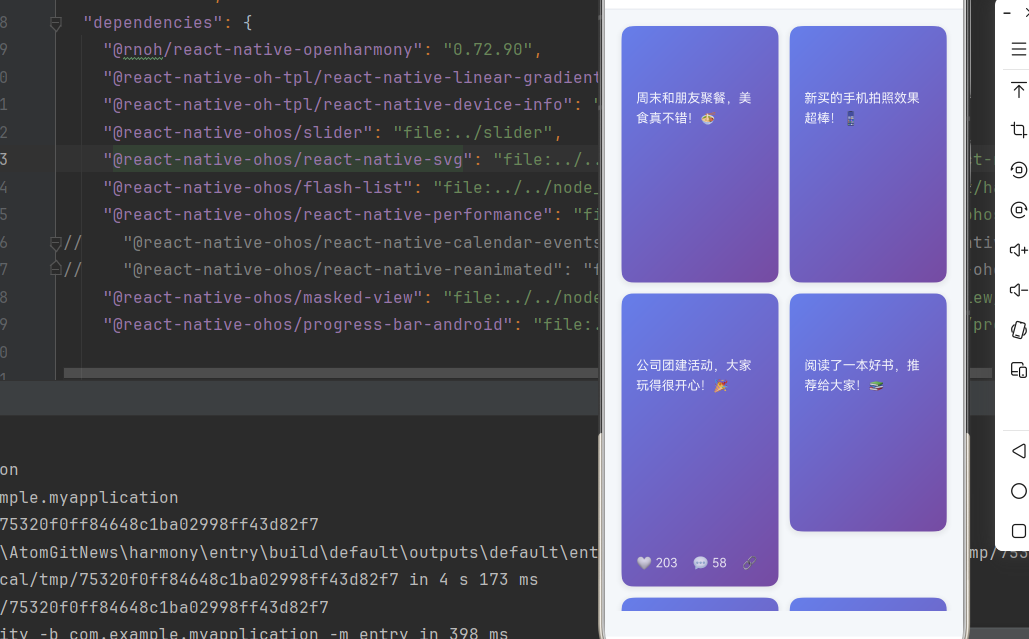Click the pin-to-top arrow icon
The width and height of the screenshot is (1029, 639).
click(x=1018, y=90)
